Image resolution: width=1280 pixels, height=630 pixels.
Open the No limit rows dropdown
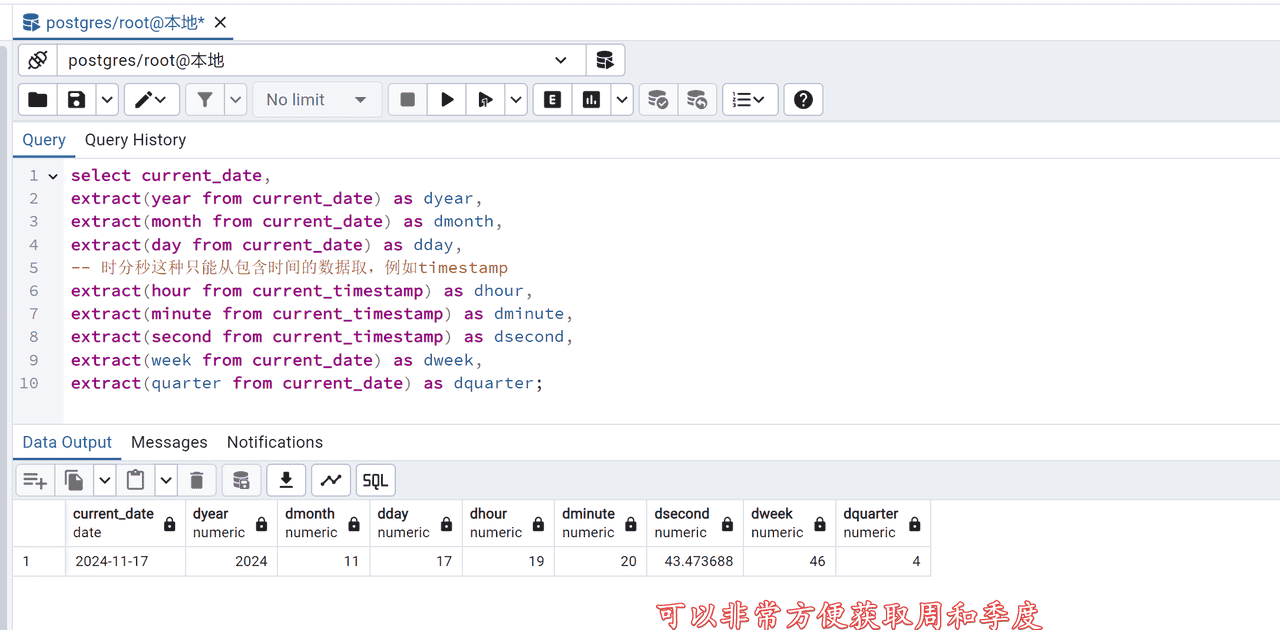[x=316, y=100]
